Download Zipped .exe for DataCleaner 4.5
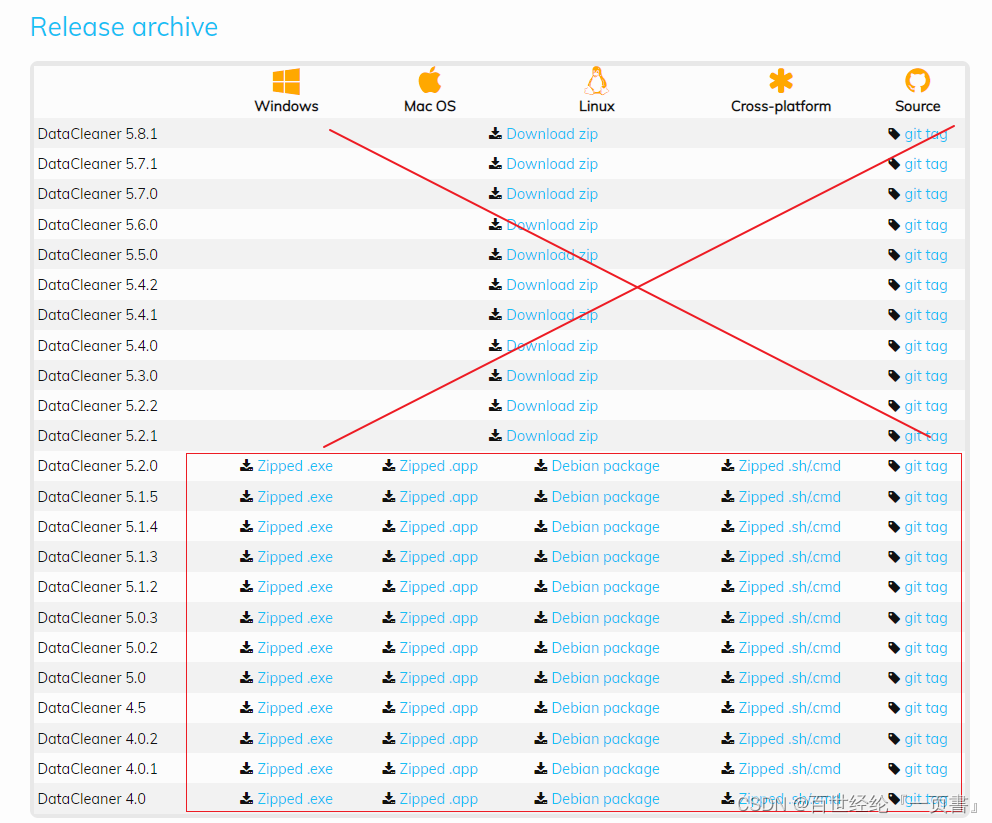 (x=295, y=708)
